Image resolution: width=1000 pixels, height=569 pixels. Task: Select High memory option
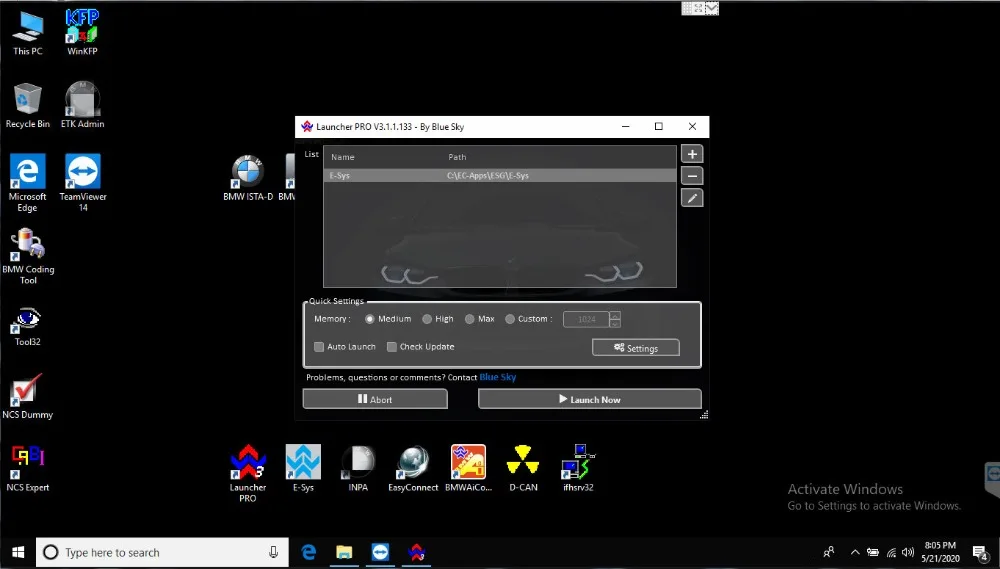click(x=438, y=319)
